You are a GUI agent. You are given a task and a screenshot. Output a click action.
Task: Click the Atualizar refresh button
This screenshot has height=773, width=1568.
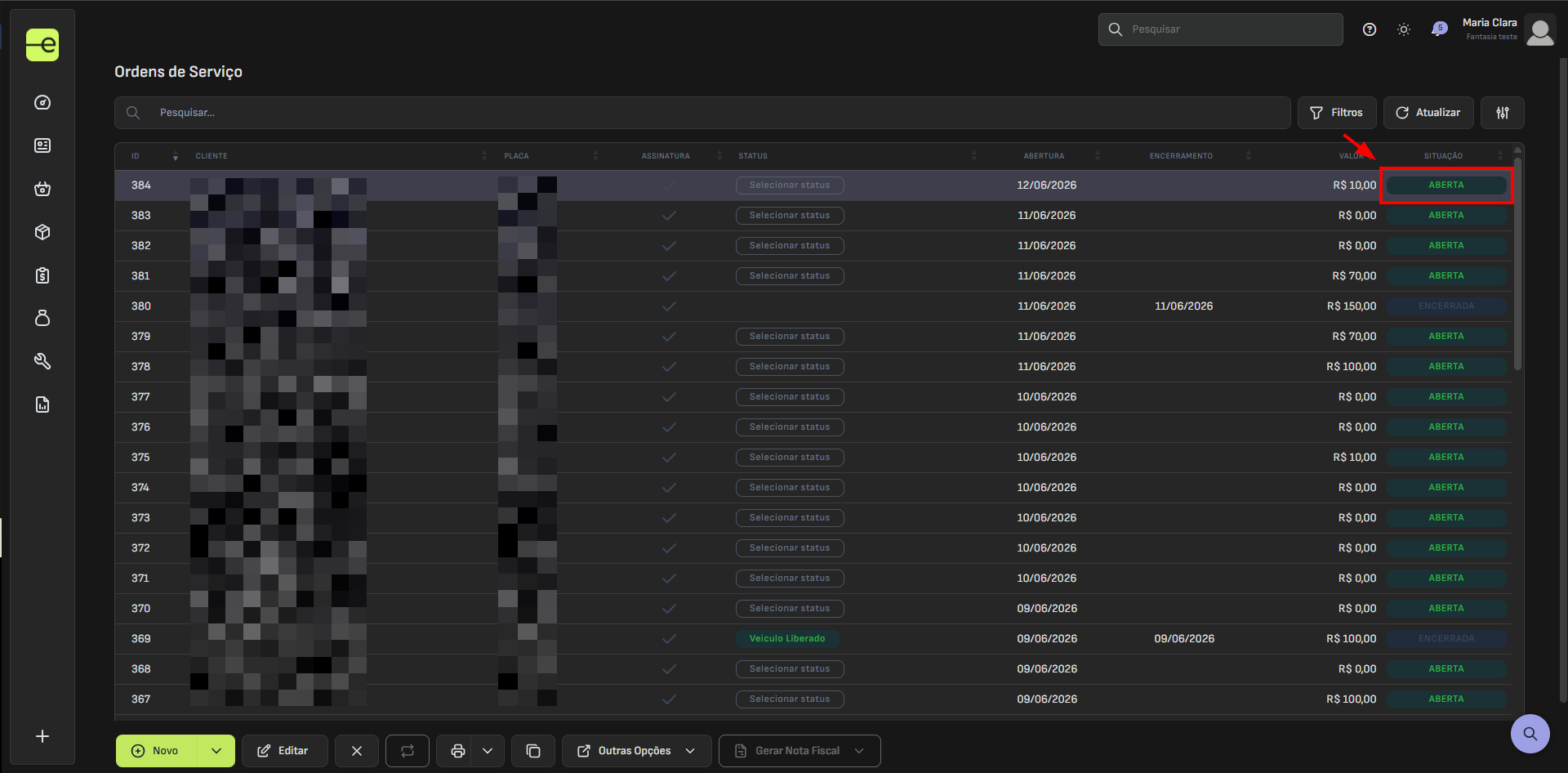1428,113
